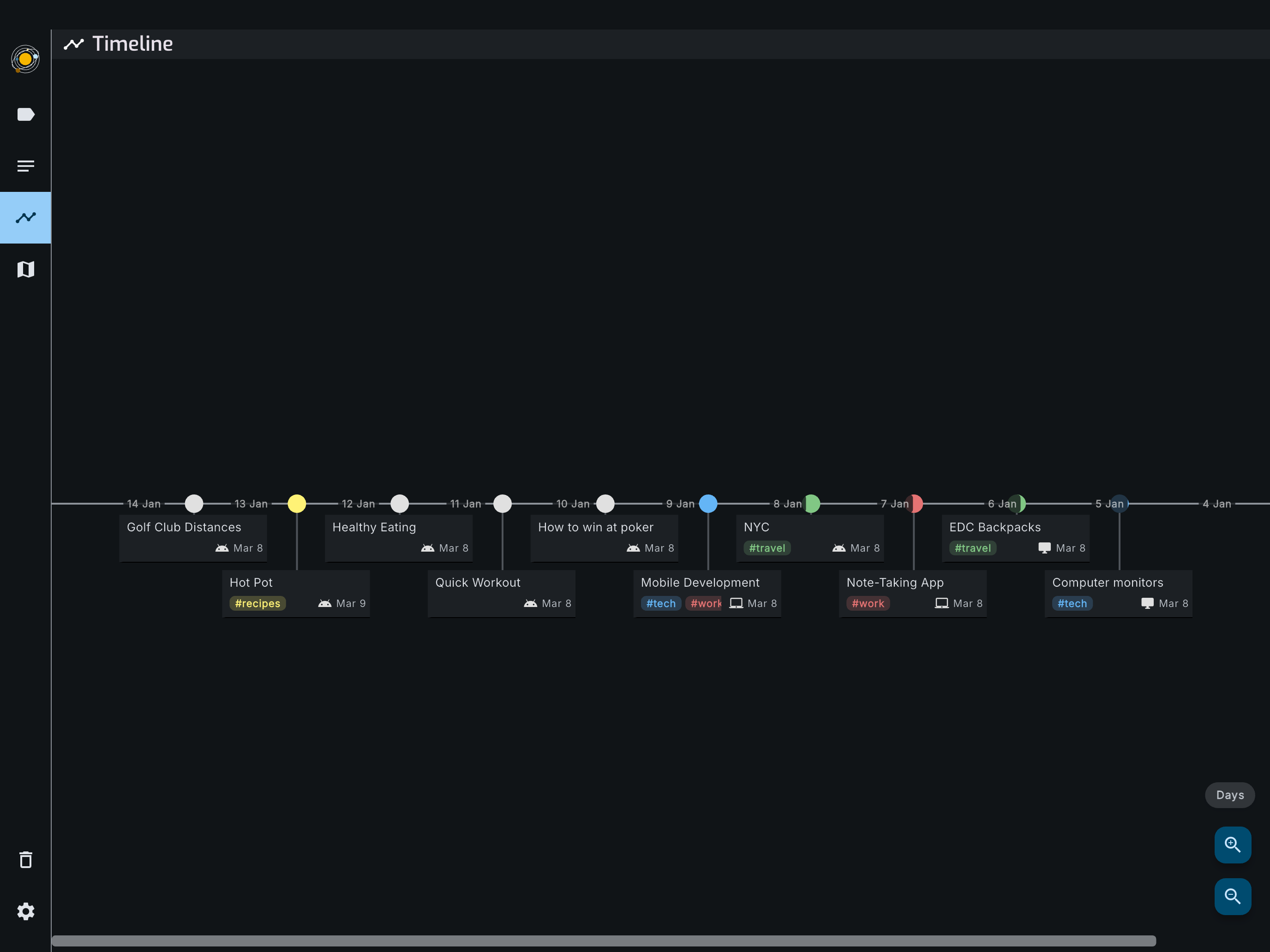Viewport: 1270px width, 952px height.
Task: Click the Quick Workout timeline marker
Action: (503, 503)
